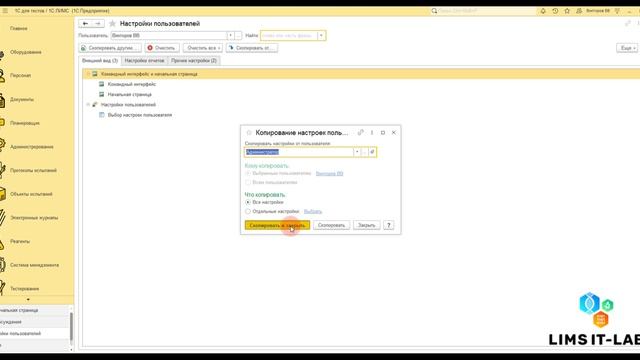Open the Пользователь field dropdown arrow
This screenshot has width=640, height=360.
point(230,36)
